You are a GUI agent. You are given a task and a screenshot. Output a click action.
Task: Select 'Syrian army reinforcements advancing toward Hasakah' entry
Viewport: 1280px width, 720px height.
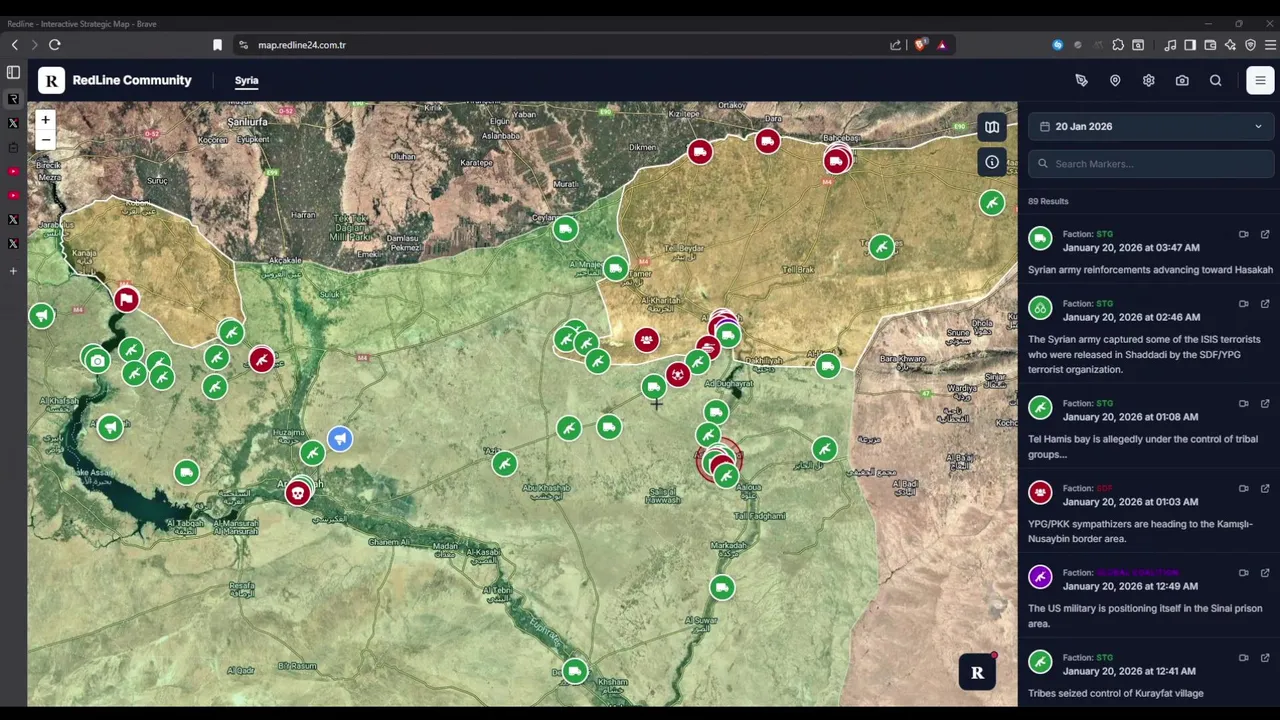(1150, 270)
